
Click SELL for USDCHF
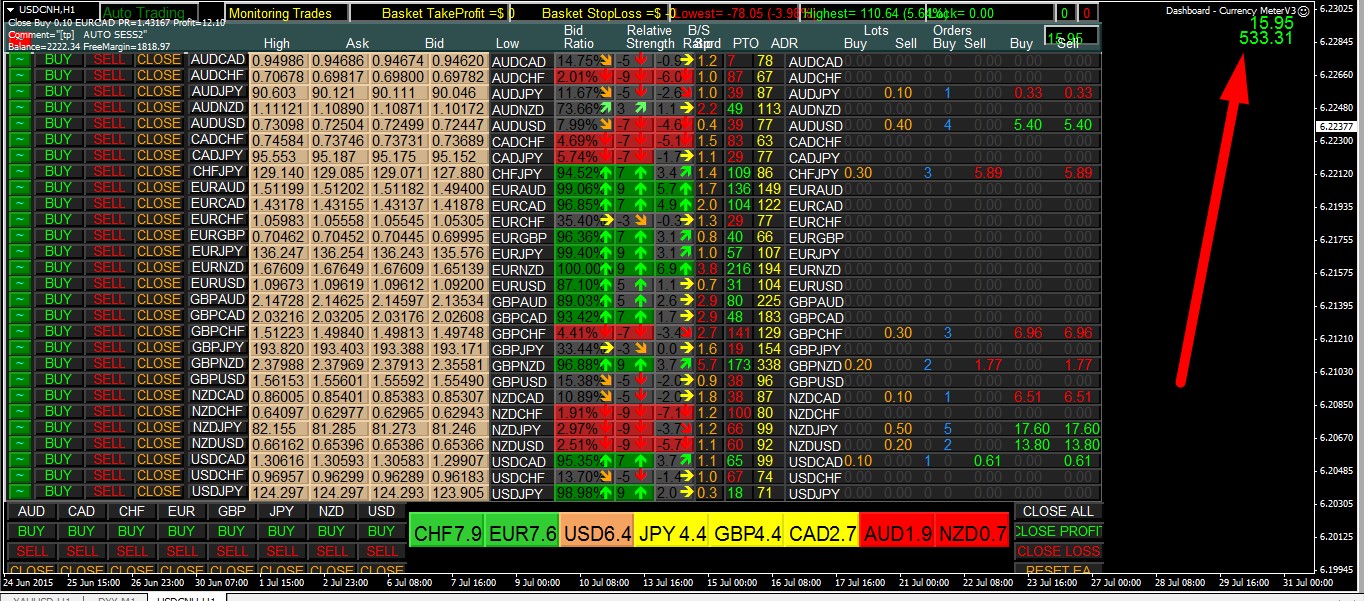click(x=109, y=476)
